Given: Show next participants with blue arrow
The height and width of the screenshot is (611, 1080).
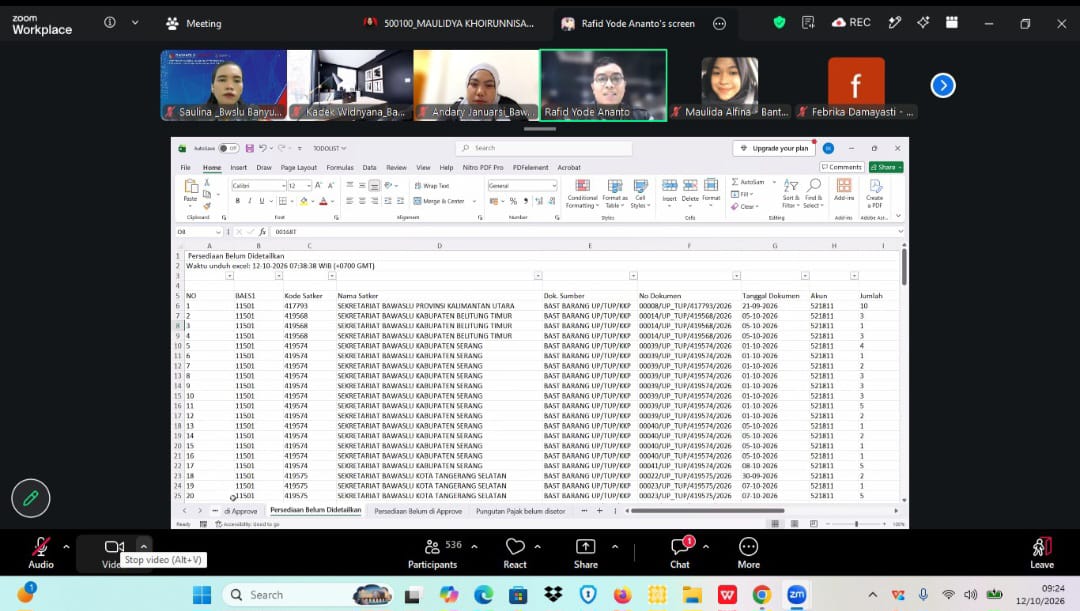Looking at the screenshot, I should tap(943, 85).
